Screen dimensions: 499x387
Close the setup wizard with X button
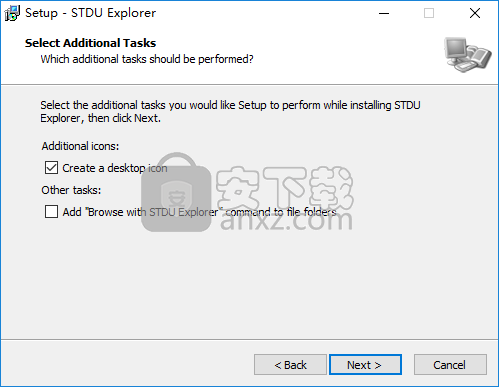coord(475,13)
